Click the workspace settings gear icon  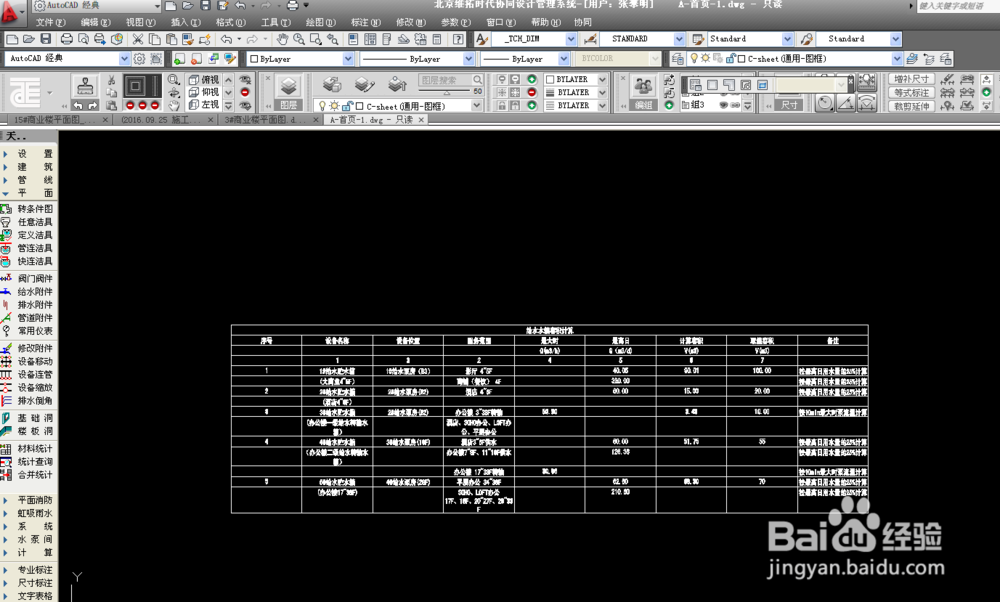139,59
